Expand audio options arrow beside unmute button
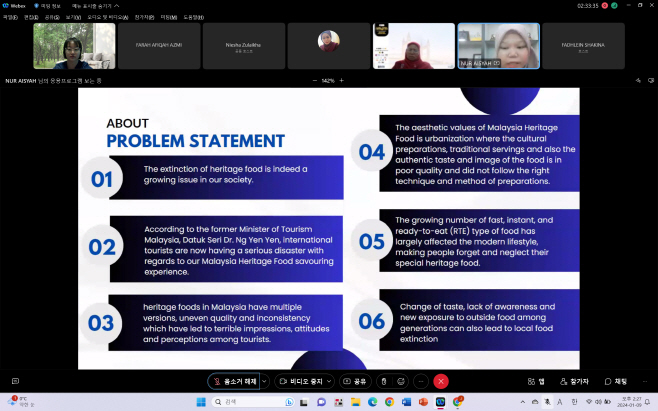 click(264, 381)
